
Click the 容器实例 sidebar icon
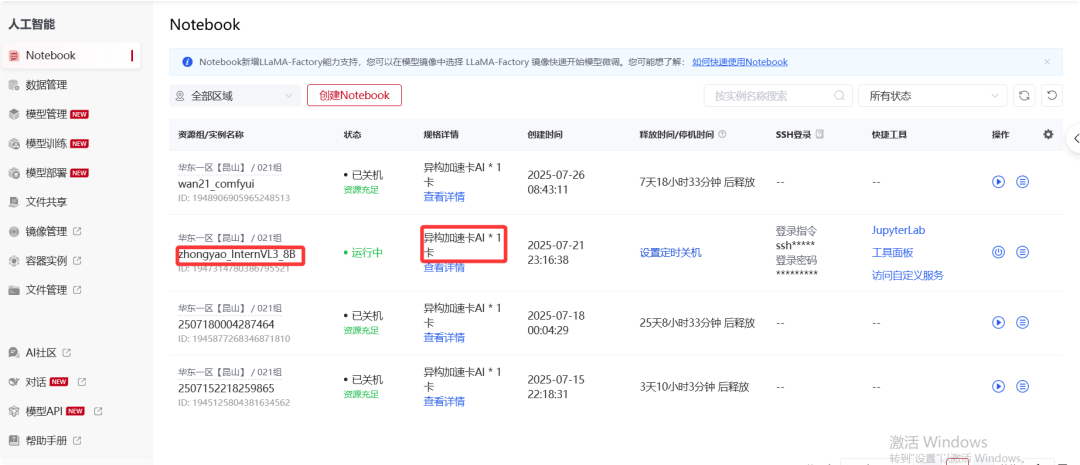(x=14, y=261)
